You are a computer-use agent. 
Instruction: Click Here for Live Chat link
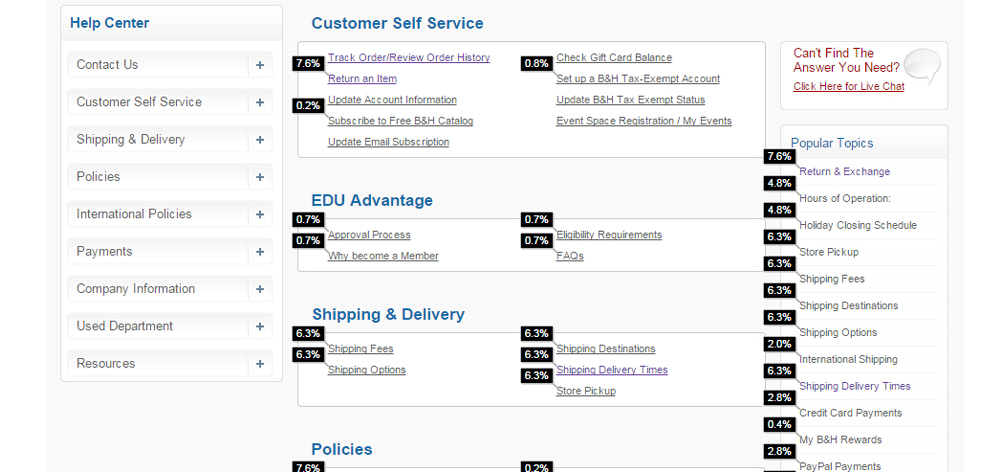(849, 87)
